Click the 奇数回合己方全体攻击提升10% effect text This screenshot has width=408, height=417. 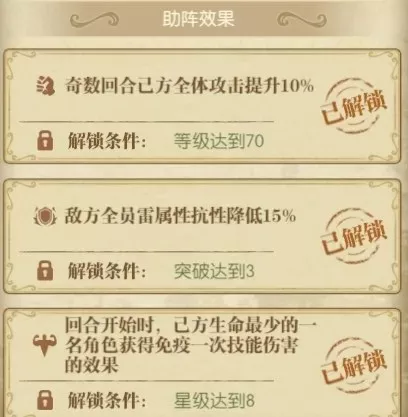[x=189, y=86]
